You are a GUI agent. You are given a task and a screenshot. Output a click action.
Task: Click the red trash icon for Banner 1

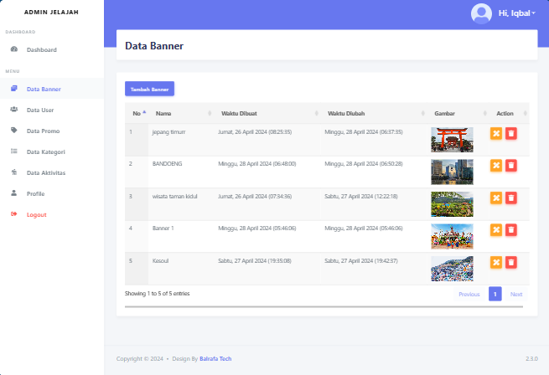point(511,230)
